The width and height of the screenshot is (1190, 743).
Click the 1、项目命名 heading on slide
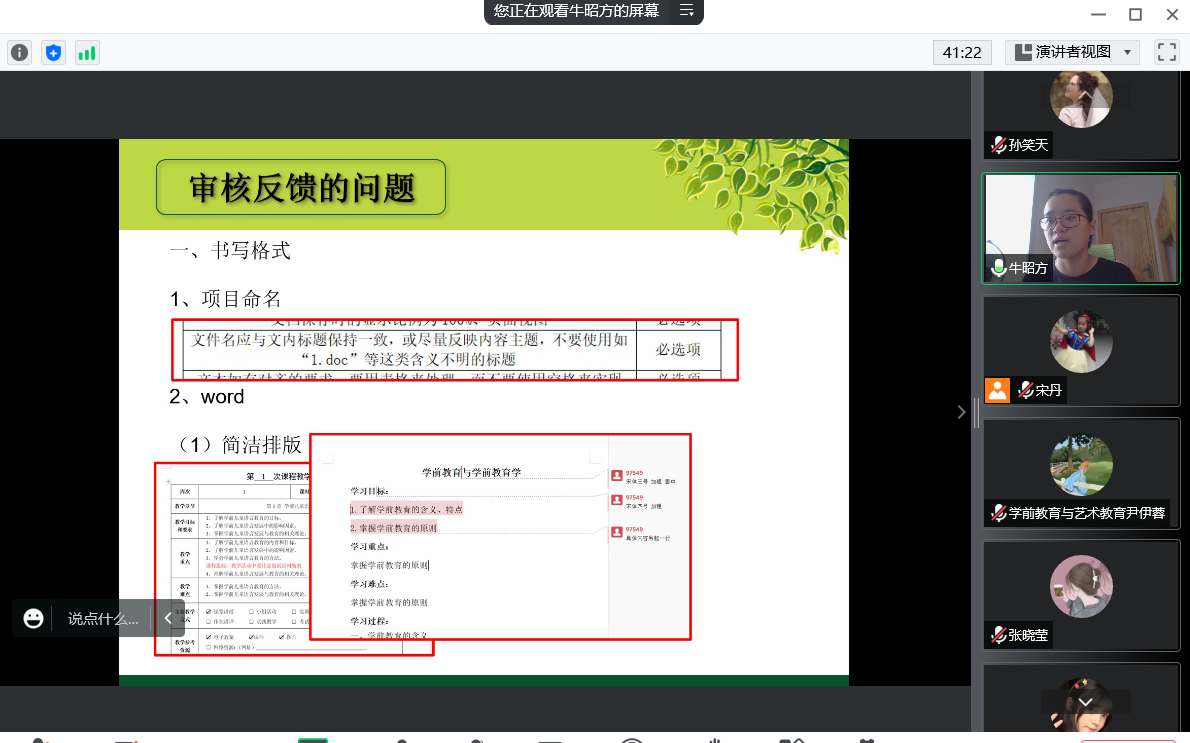[x=225, y=299]
